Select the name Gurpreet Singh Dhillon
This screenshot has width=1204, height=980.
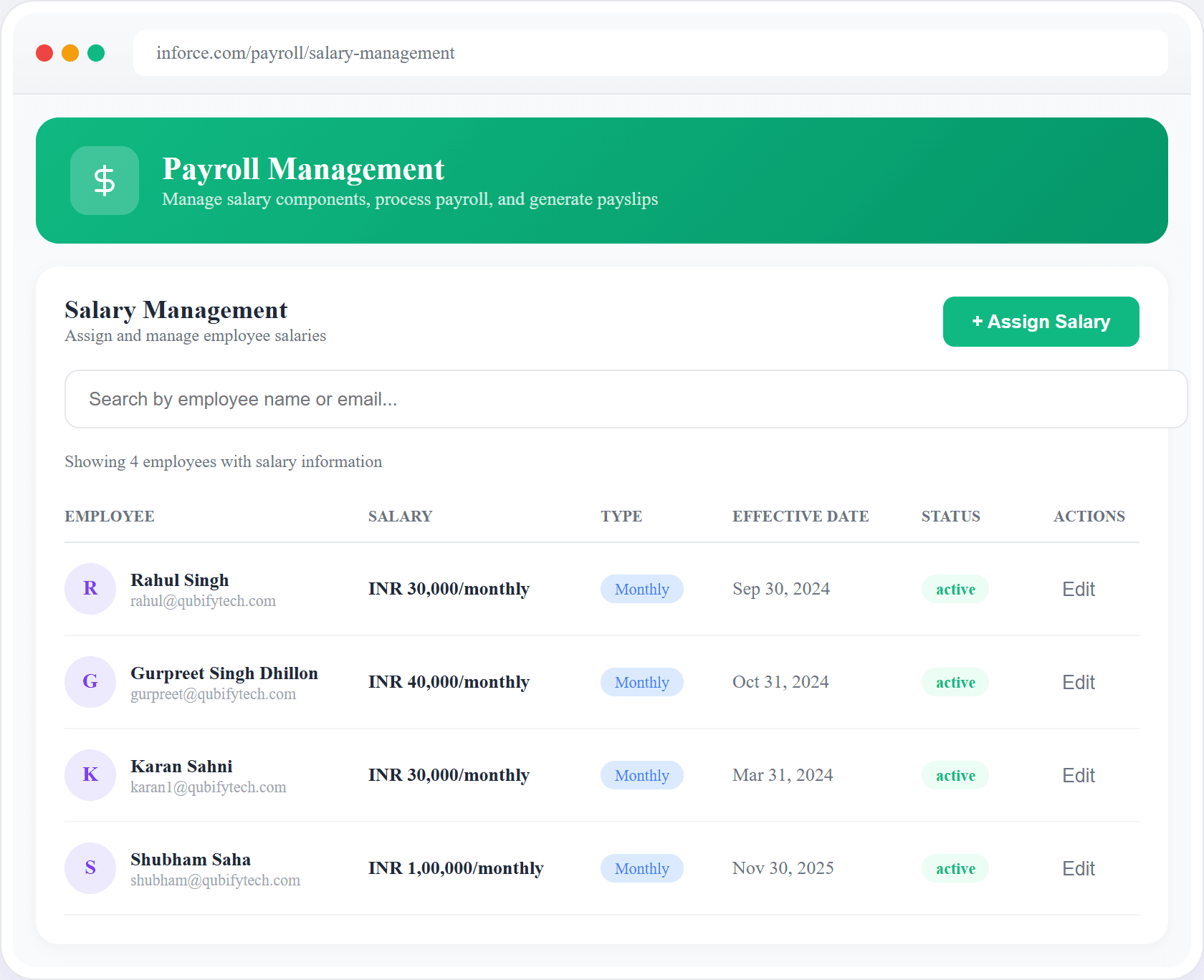pyautogui.click(x=224, y=673)
